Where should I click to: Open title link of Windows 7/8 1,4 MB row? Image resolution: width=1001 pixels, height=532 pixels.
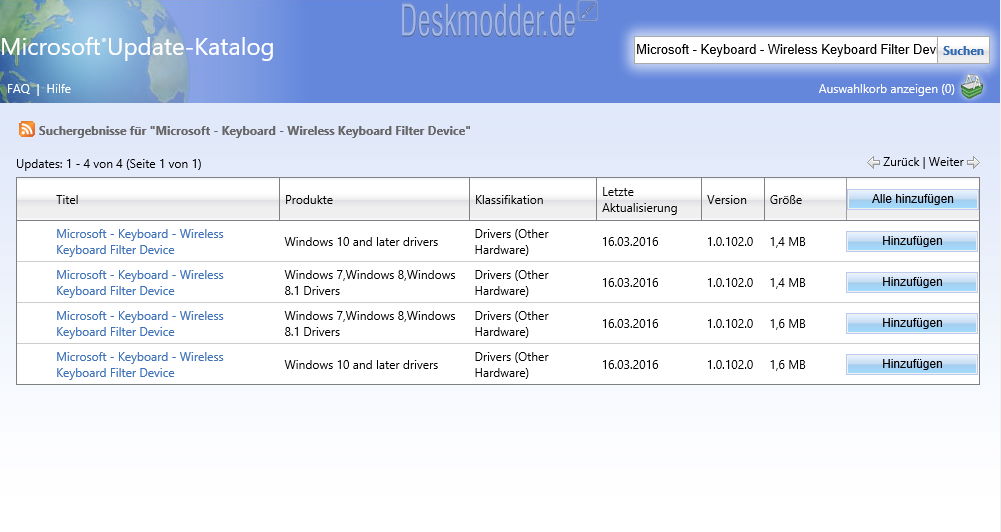point(140,283)
